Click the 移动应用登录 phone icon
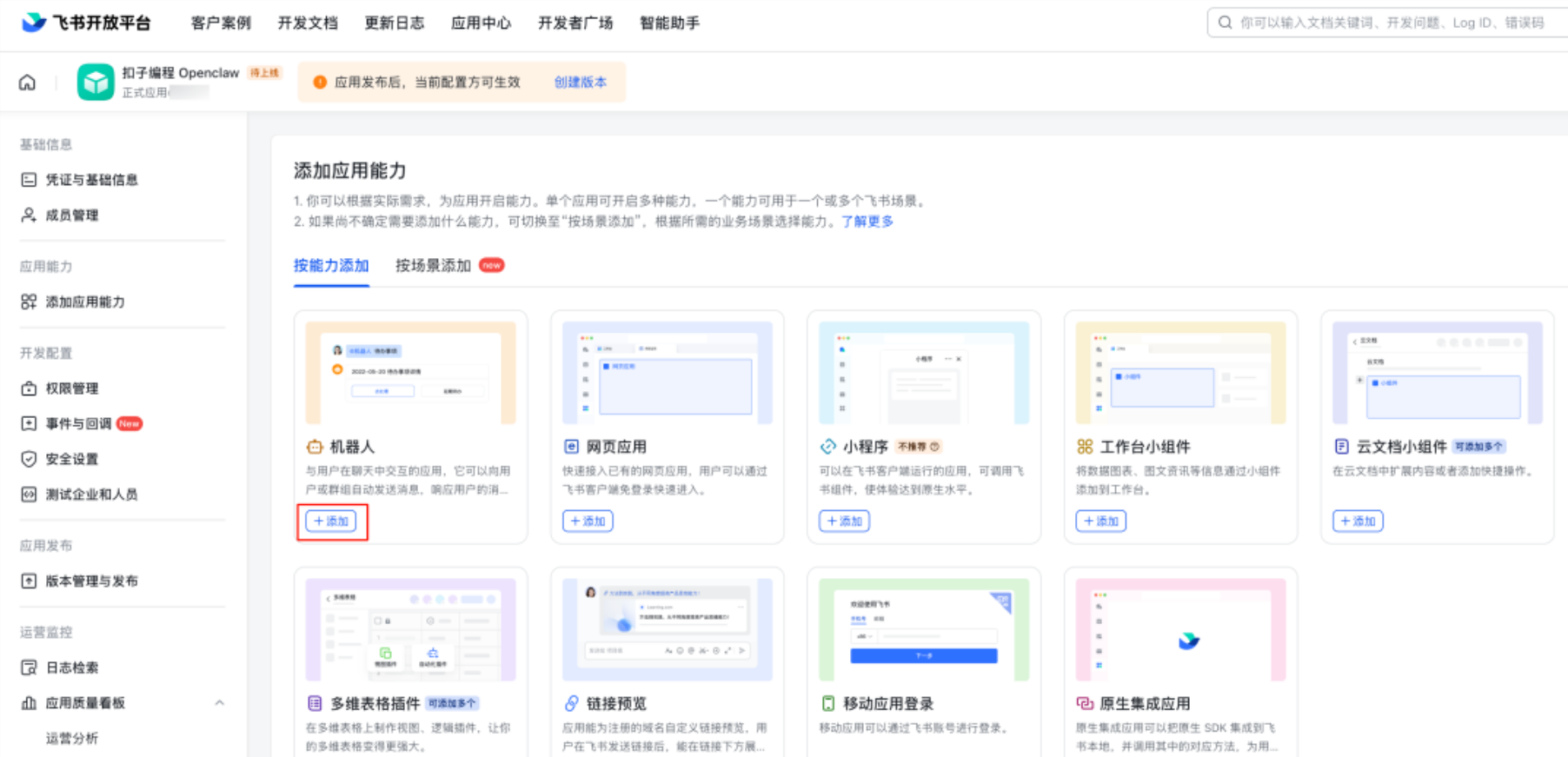Image resolution: width=1568 pixels, height=757 pixels. pos(827,703)
